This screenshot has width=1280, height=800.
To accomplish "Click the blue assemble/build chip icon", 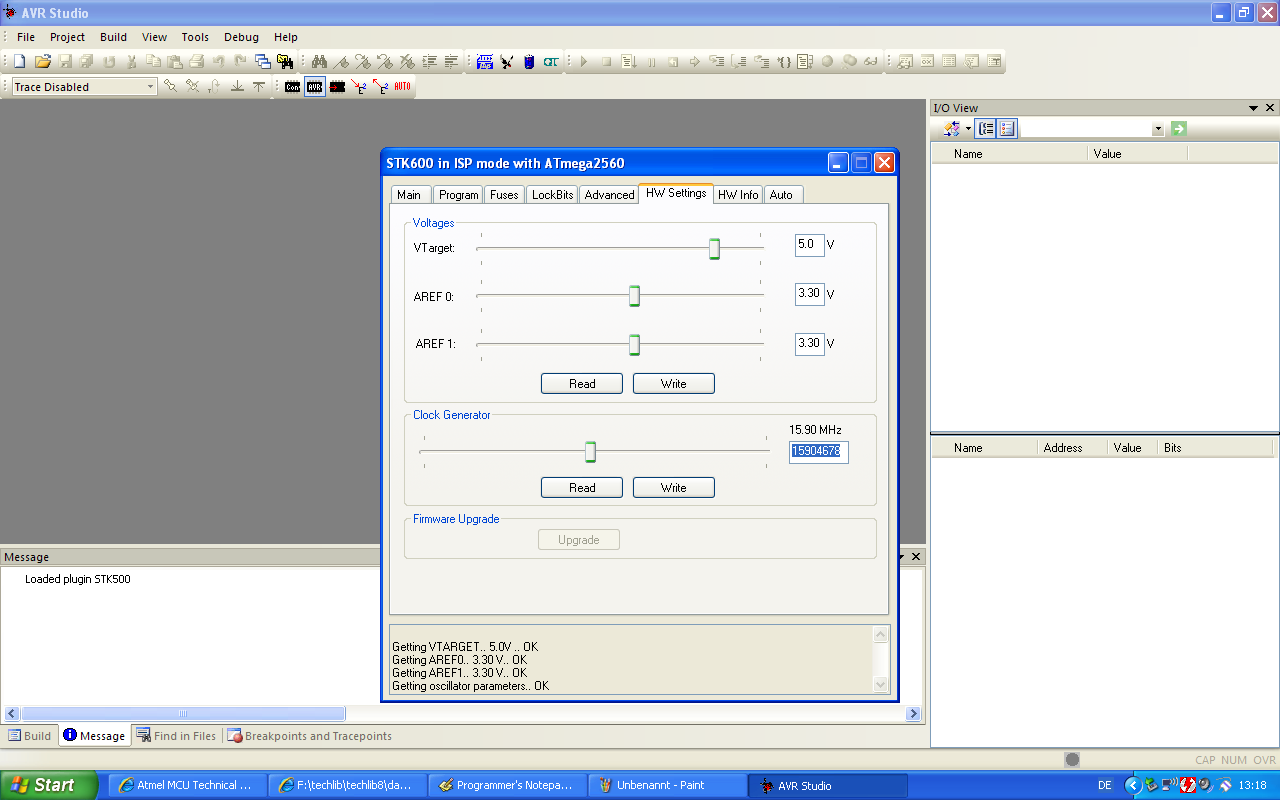I will click(x=485, y=62).
